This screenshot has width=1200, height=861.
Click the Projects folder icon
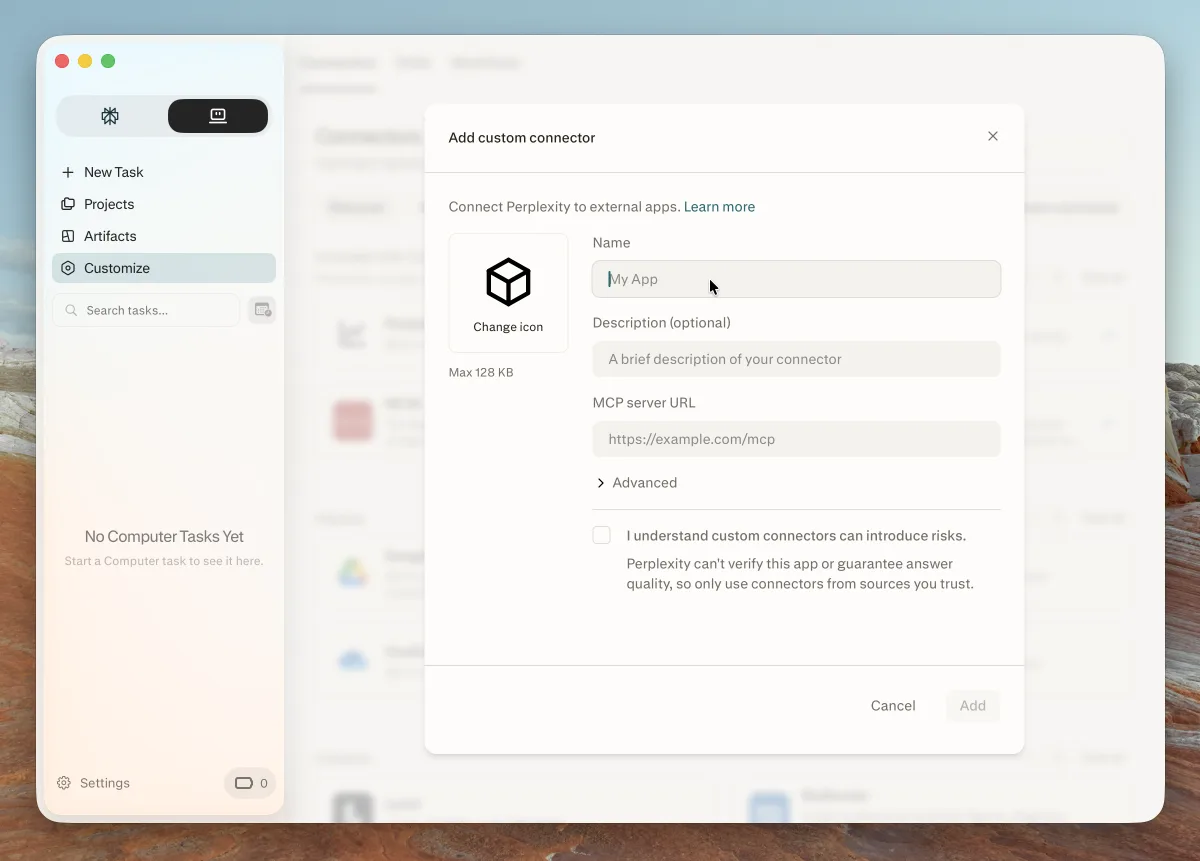tap(68, 204)
